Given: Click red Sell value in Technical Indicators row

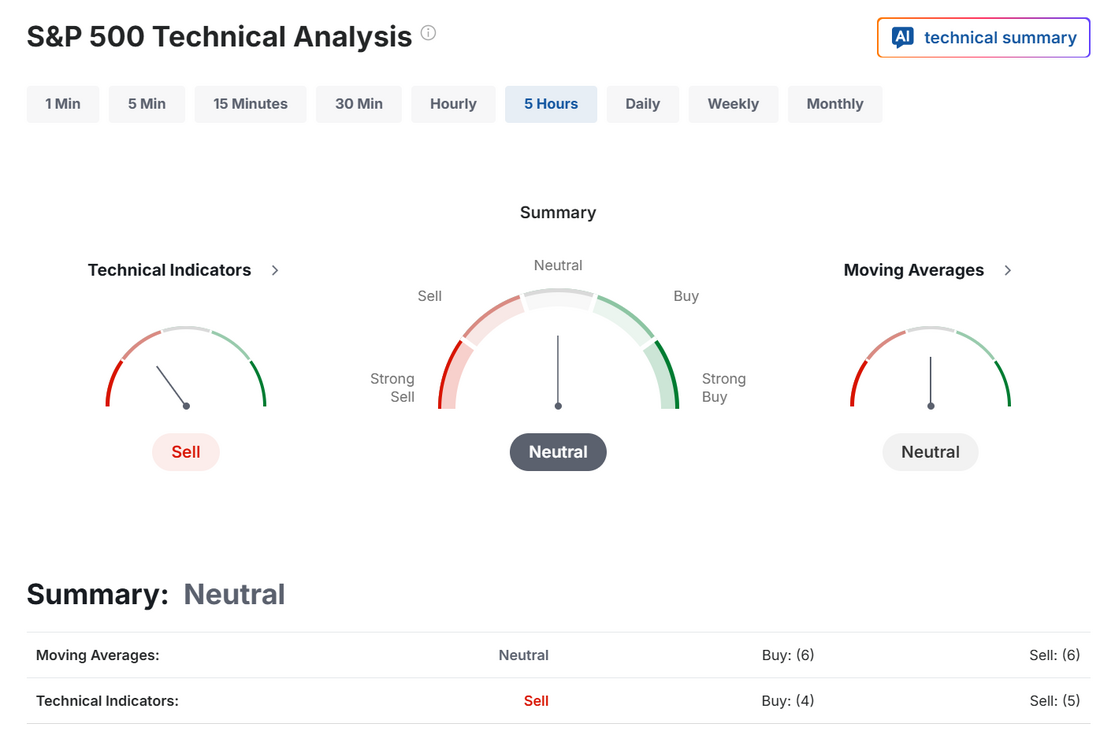Looking at the screenshot, I should tap(536, 701).
